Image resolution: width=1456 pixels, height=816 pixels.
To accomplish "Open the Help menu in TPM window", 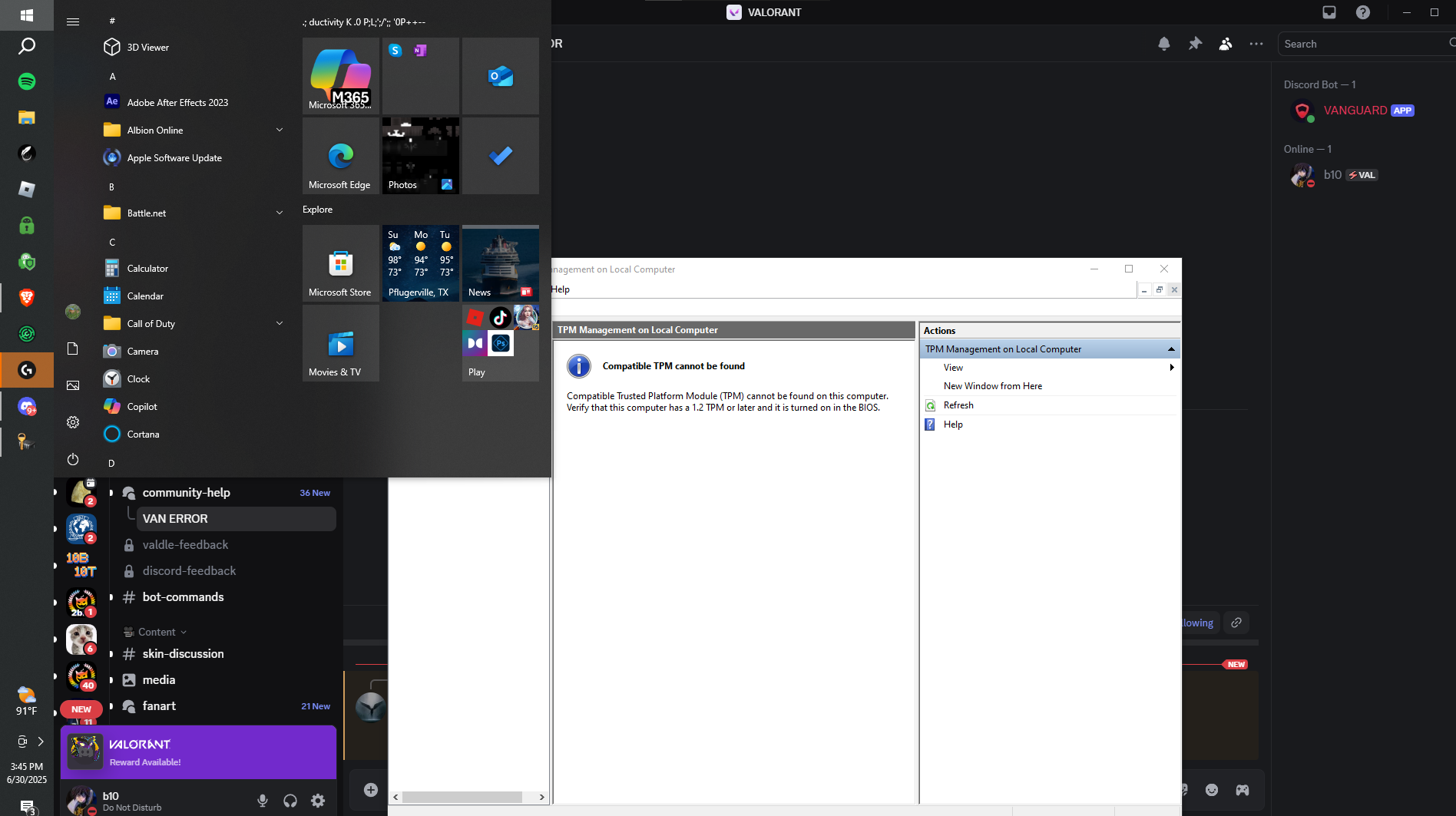I will [561, 289].
